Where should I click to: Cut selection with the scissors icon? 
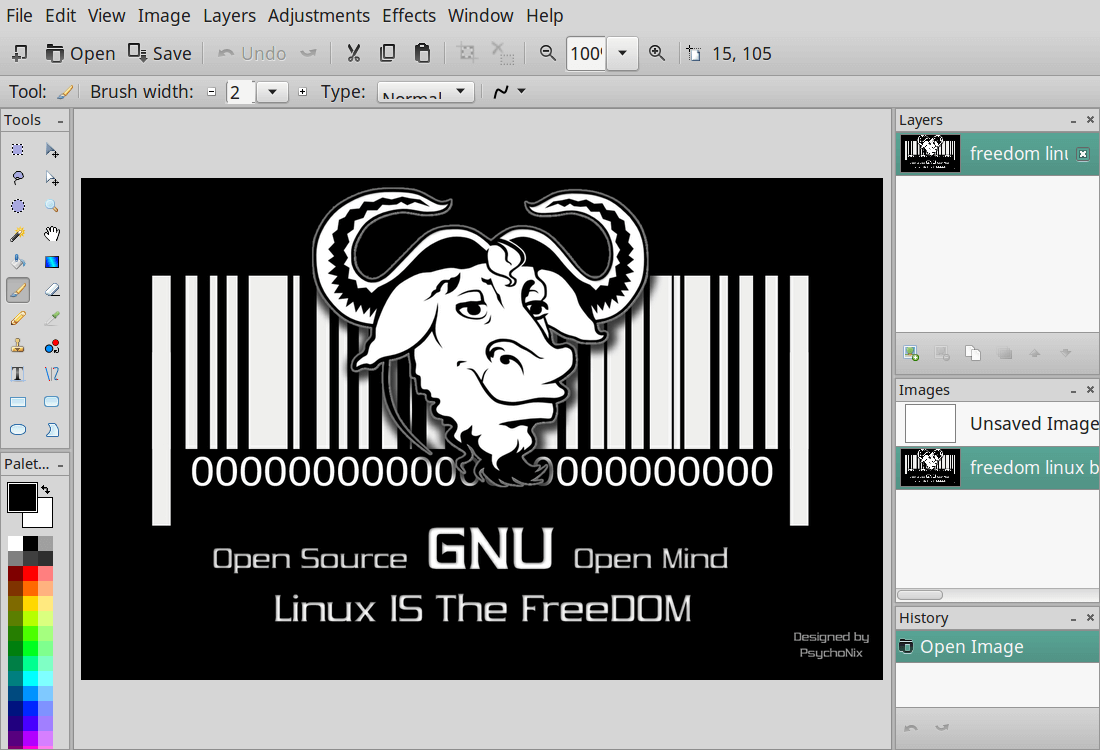pyautogui.click(x=353, y=53)
